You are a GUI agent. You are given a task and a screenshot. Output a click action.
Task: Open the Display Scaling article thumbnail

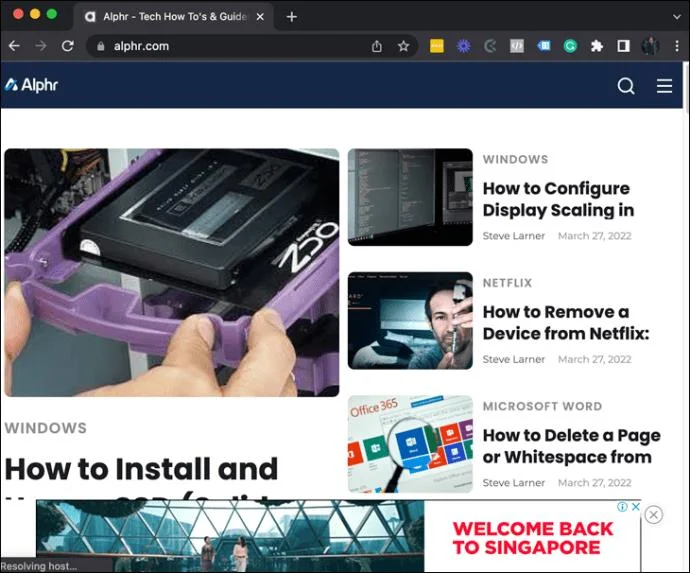[x=410, y=197]
